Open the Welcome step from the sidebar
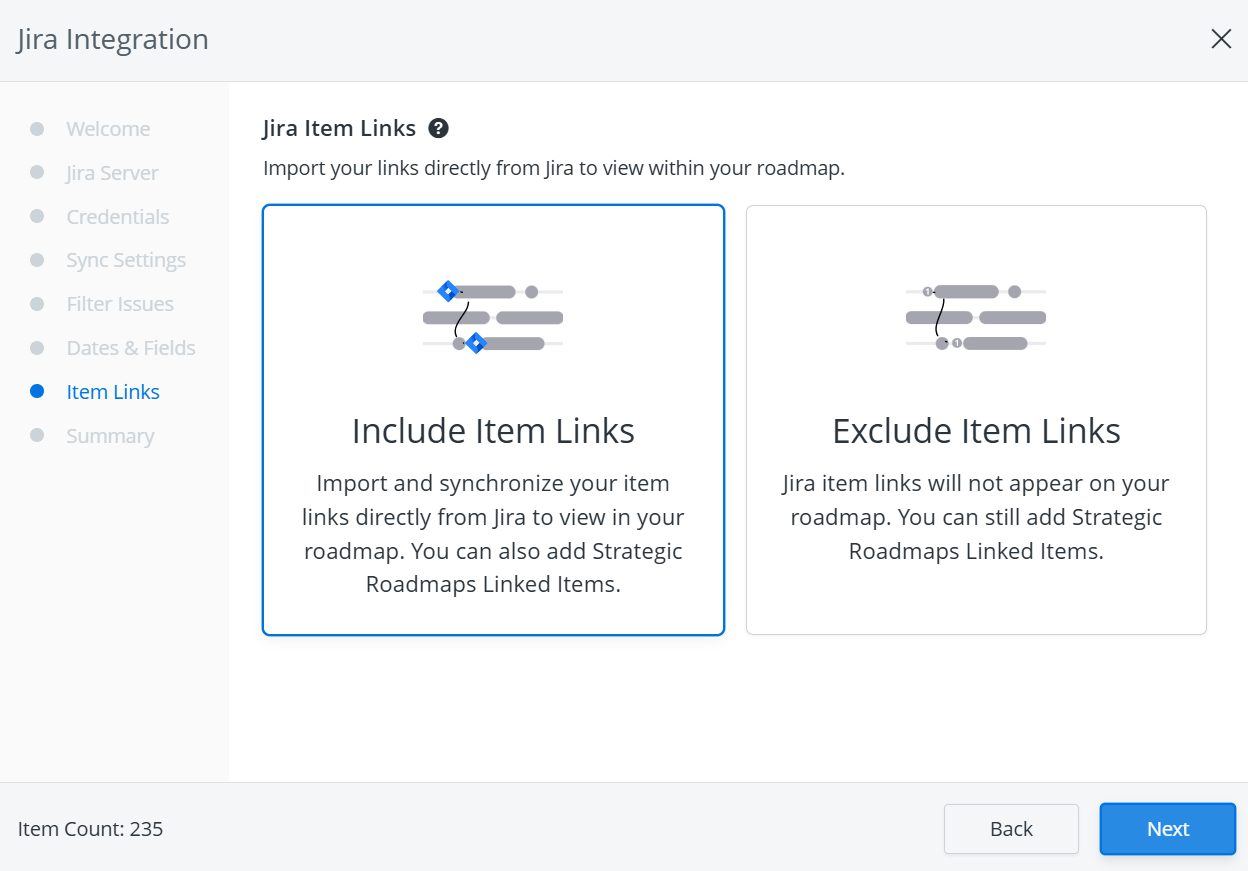1248x871 pixels. [107, 129]
